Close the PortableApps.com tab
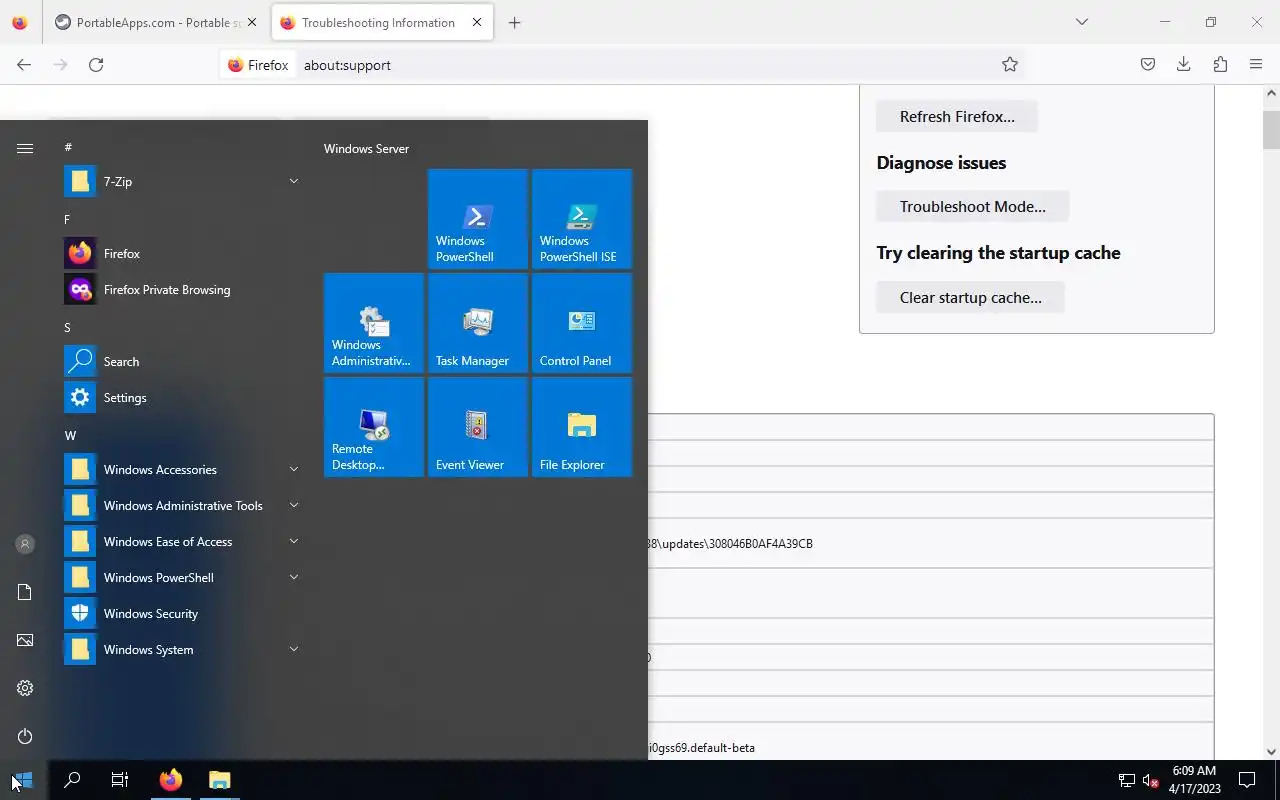 251,22
